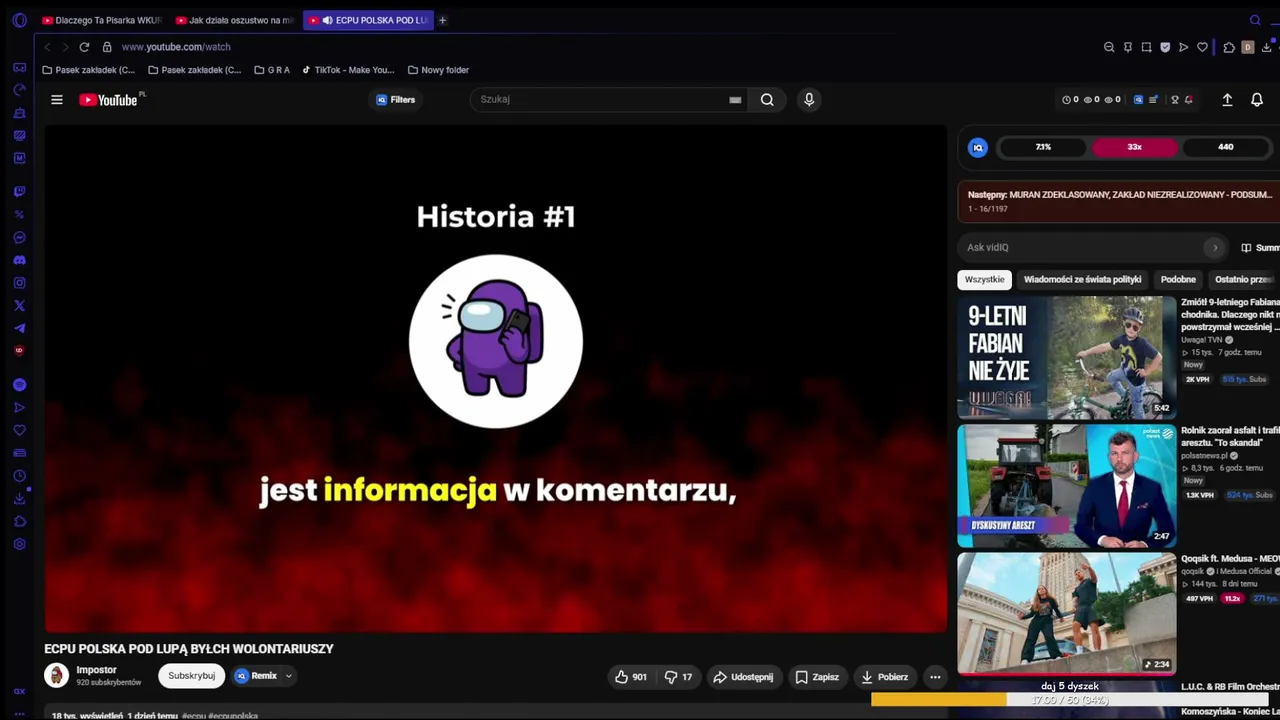Expand the Remix dropdown arrow
This screenshot has height=720, width=1280.
pos(288,676)
